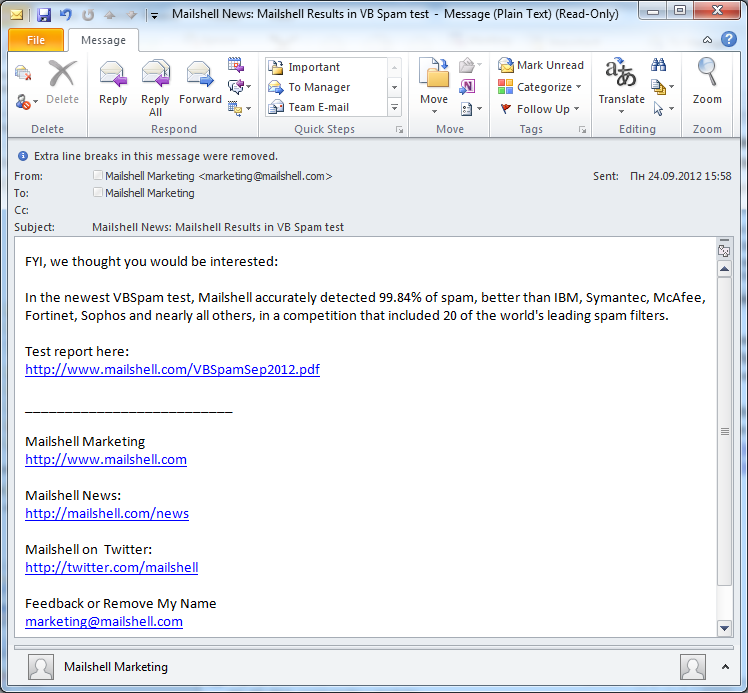Open the http://www.mailshell.com link

click(106, 459)
